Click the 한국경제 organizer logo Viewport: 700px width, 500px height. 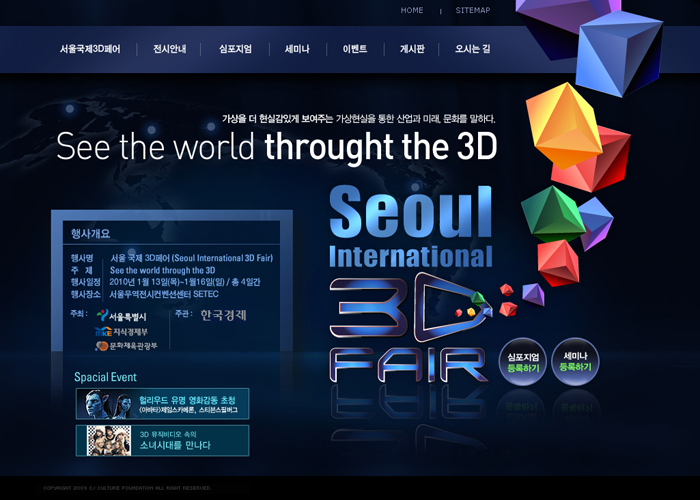pyautogui.click(x=223, y=315)
